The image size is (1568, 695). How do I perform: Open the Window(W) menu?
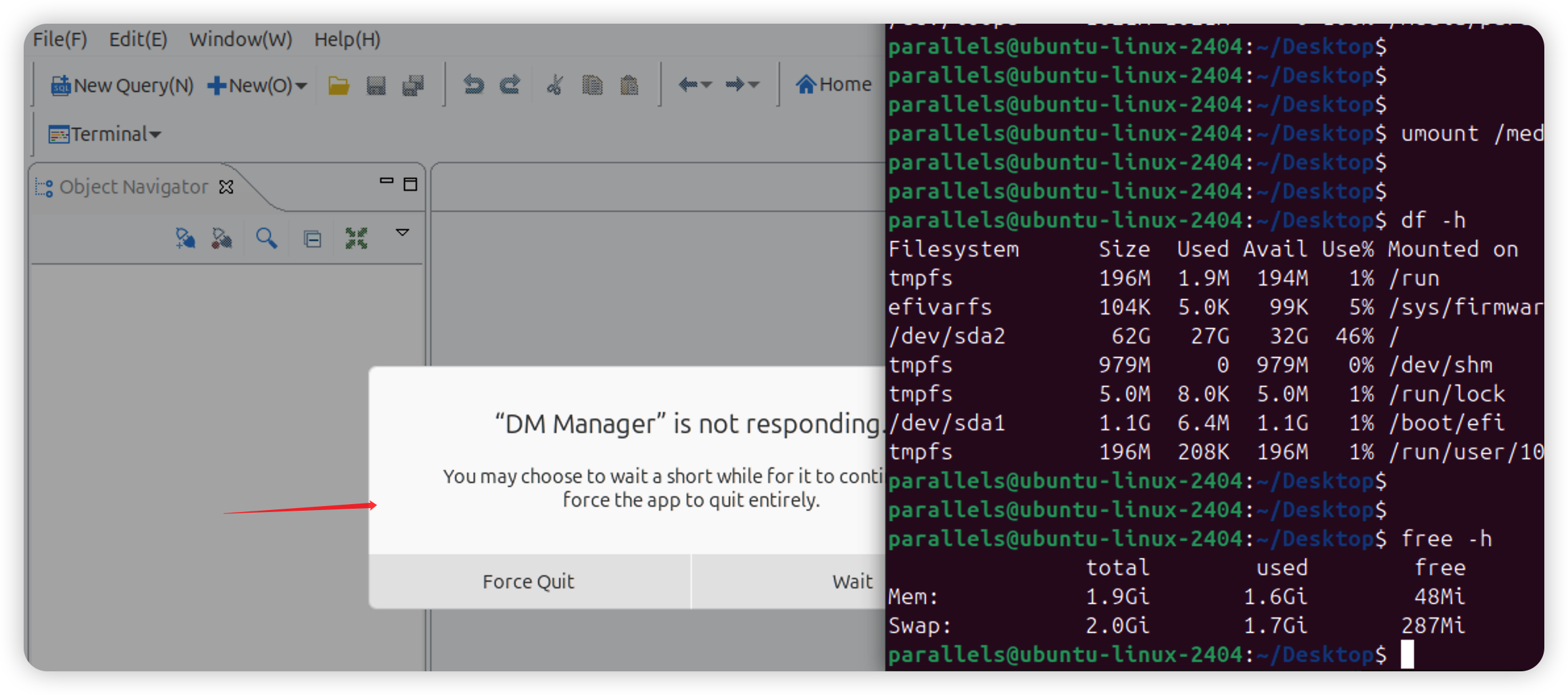(240, 39)
